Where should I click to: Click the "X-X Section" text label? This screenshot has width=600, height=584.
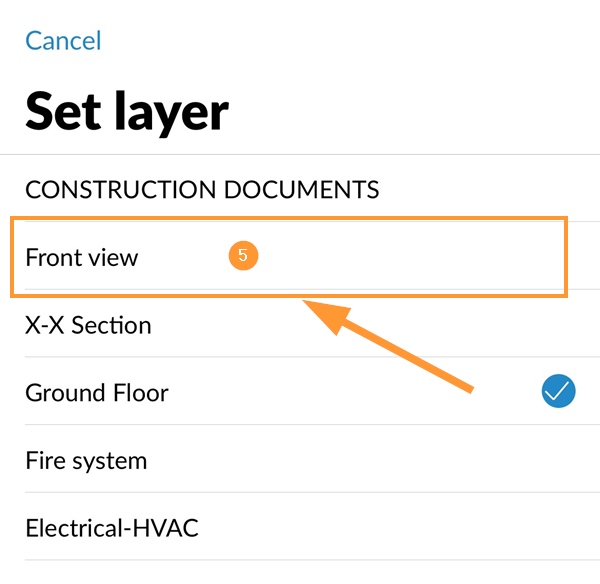[x=88, y=325]
